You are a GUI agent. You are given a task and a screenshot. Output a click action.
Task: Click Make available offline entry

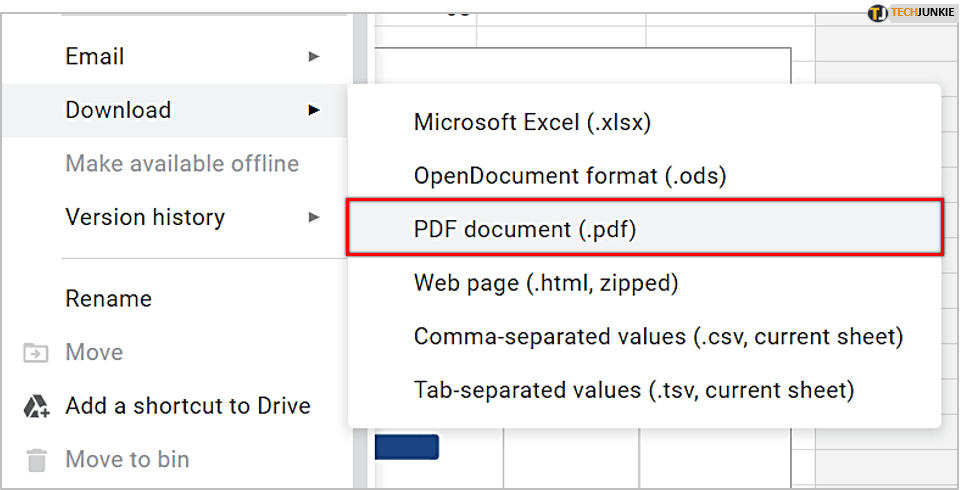pyautogui.click(x=182, y=163)
